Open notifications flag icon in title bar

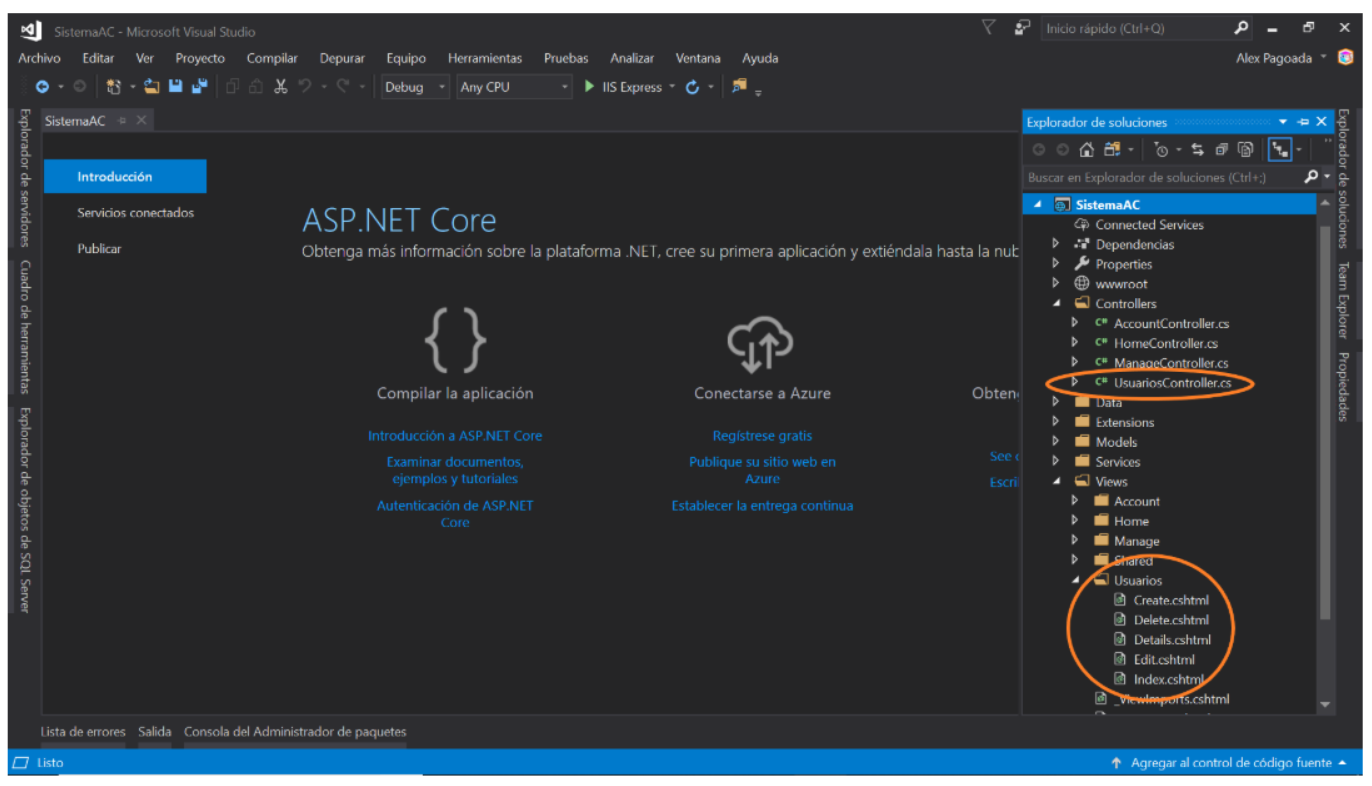(x=988, y=28)
